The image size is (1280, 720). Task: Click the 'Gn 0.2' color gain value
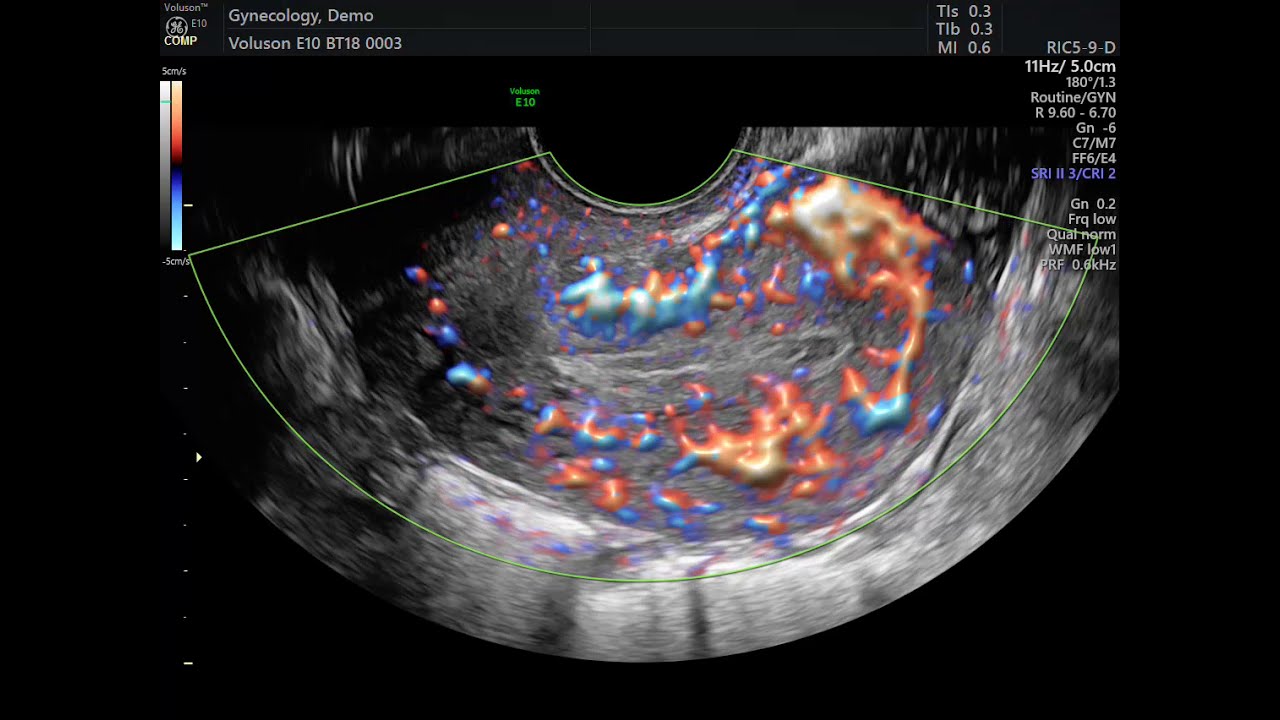[x=1093, y=204]
